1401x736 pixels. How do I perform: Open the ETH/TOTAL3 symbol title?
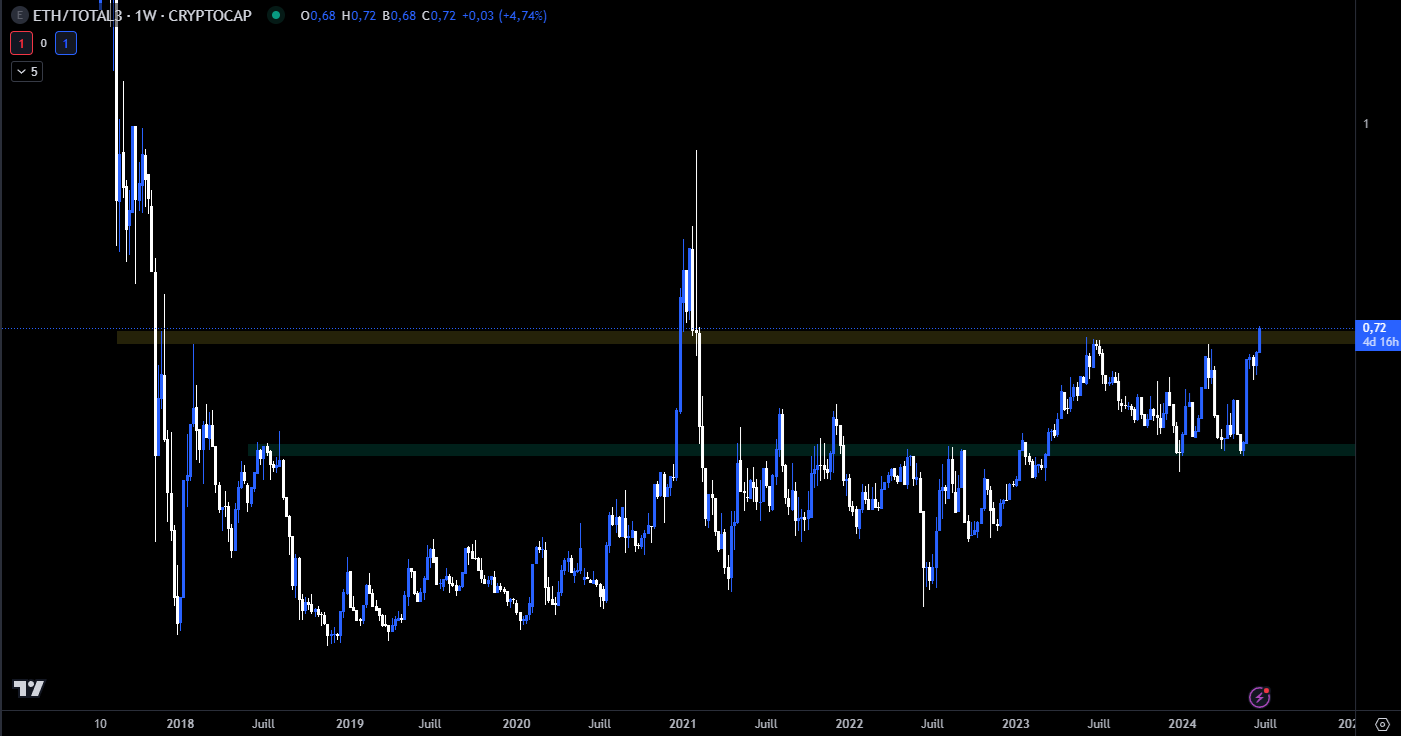tap(142, 16)
